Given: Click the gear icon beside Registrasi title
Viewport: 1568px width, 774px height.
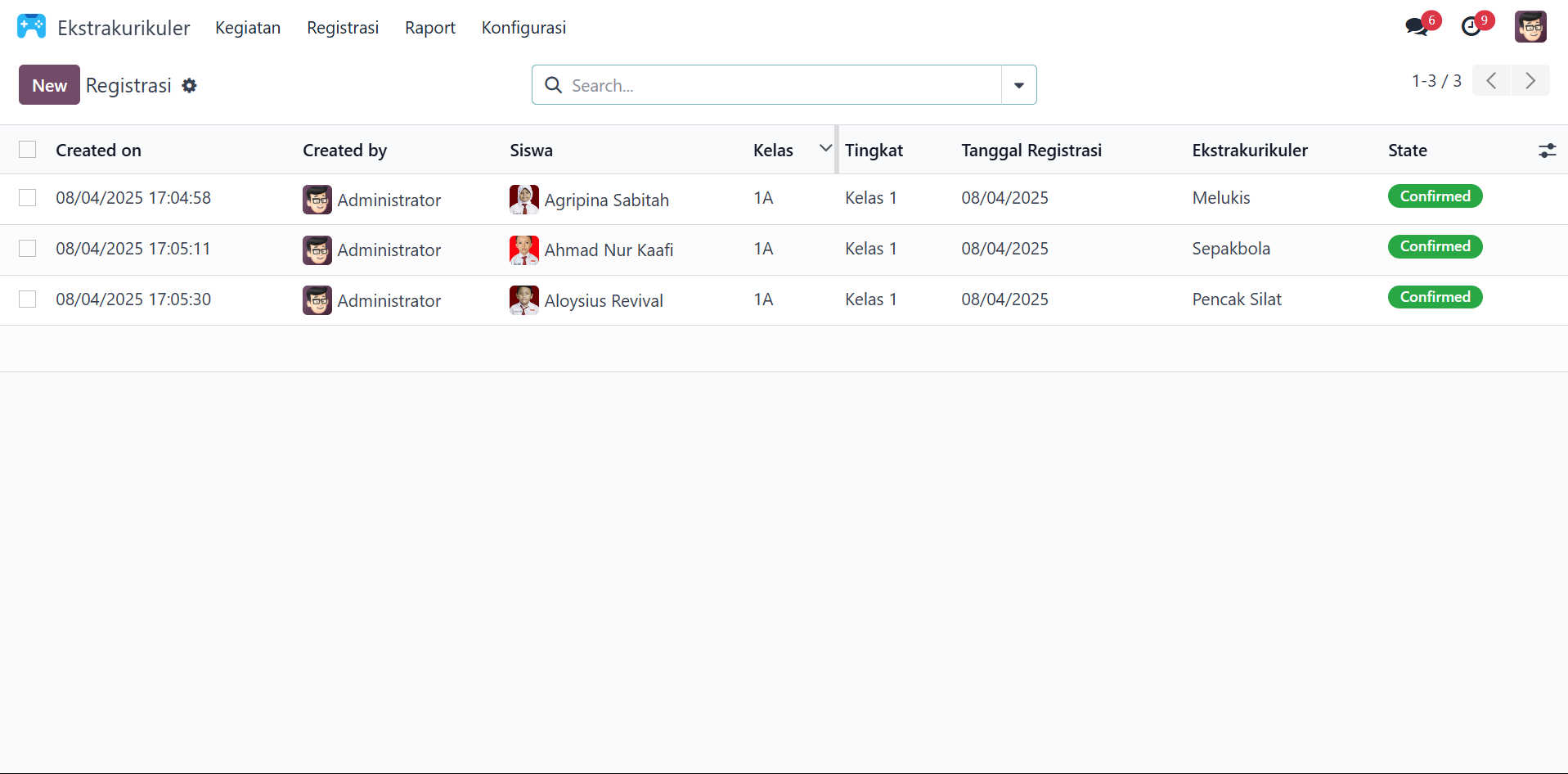Looking at the screenshot, I should click(x=190, y=86).
